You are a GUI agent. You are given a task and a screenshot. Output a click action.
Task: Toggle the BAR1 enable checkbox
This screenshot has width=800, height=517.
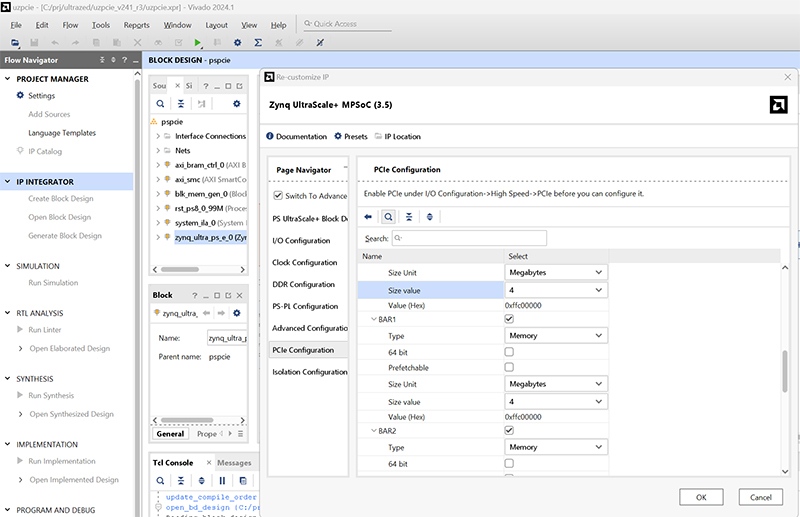pyautogui.click(x=509, y=319)
